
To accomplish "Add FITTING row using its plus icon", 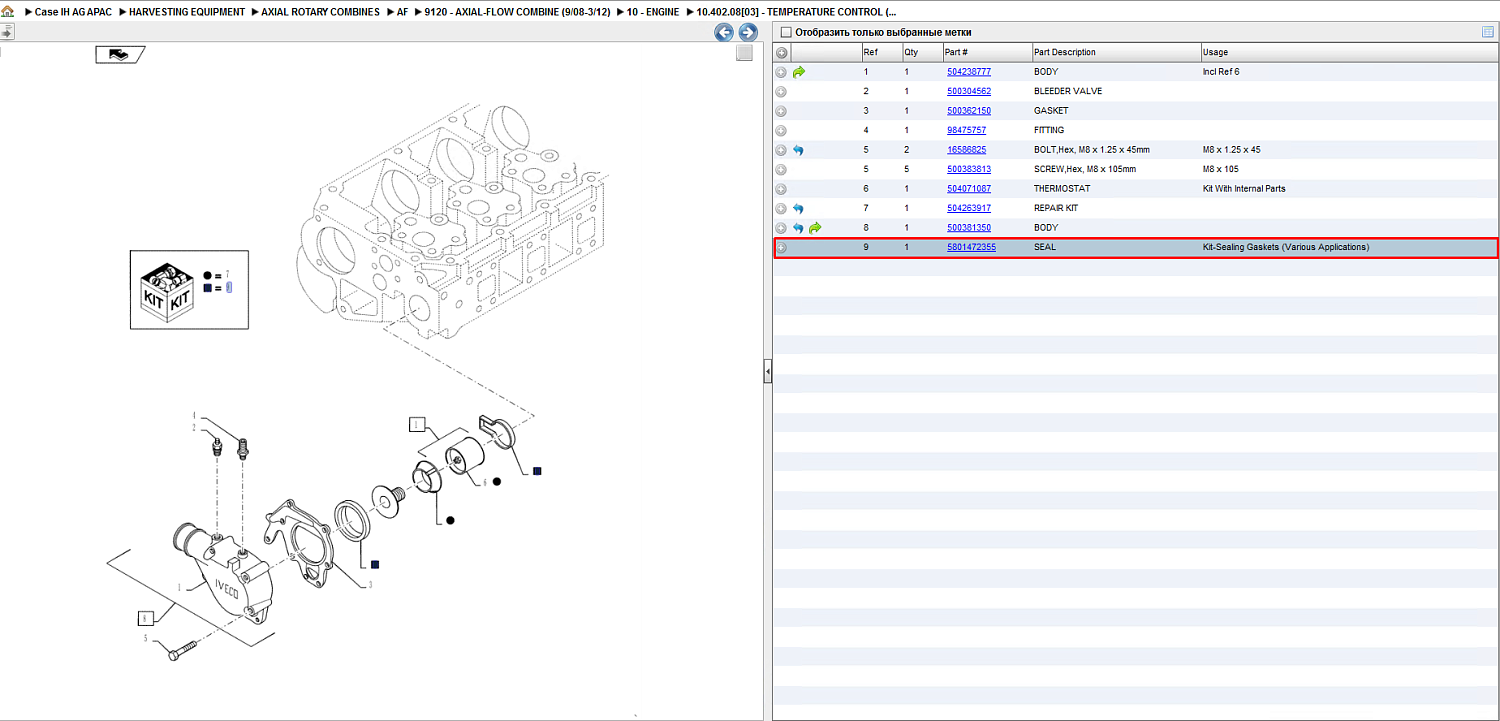I will [x=781, y=130].
